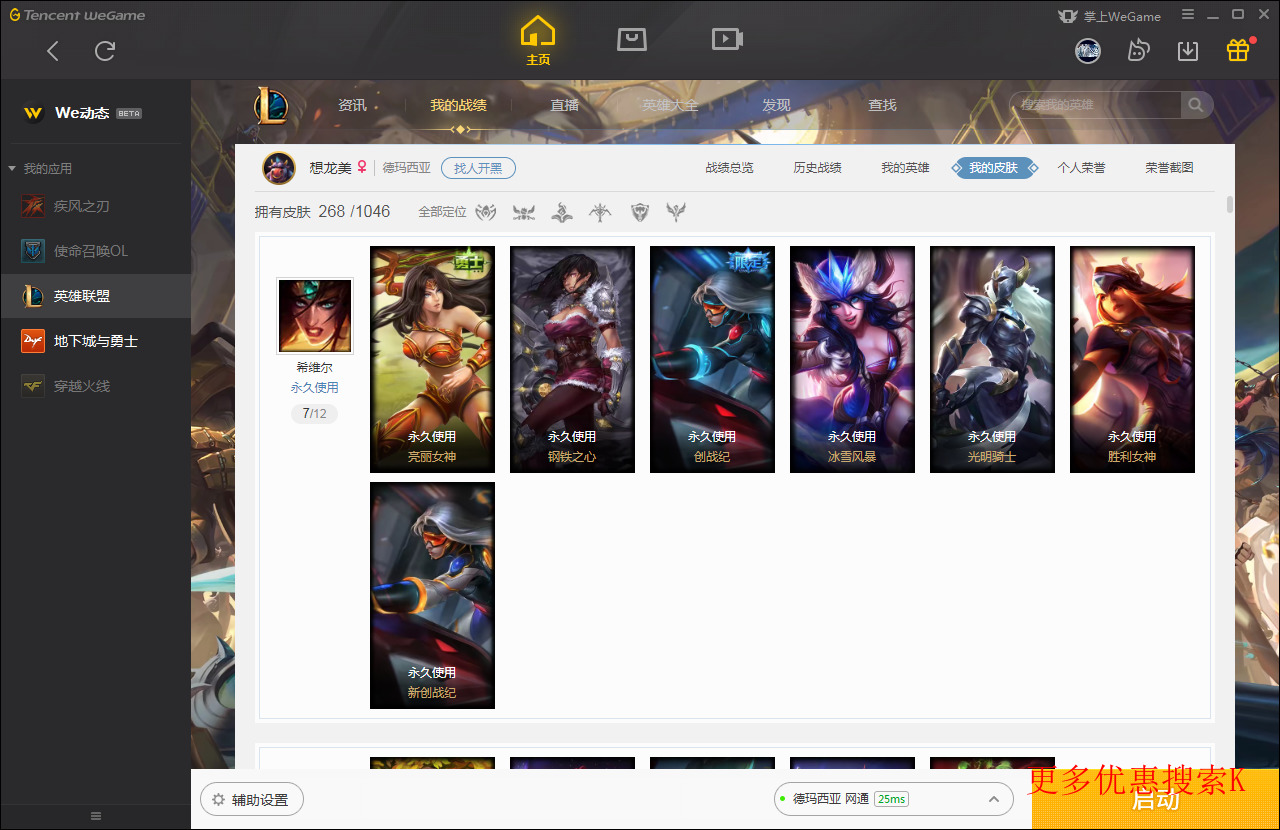Open the video live icon in top bar

(727, 39)
